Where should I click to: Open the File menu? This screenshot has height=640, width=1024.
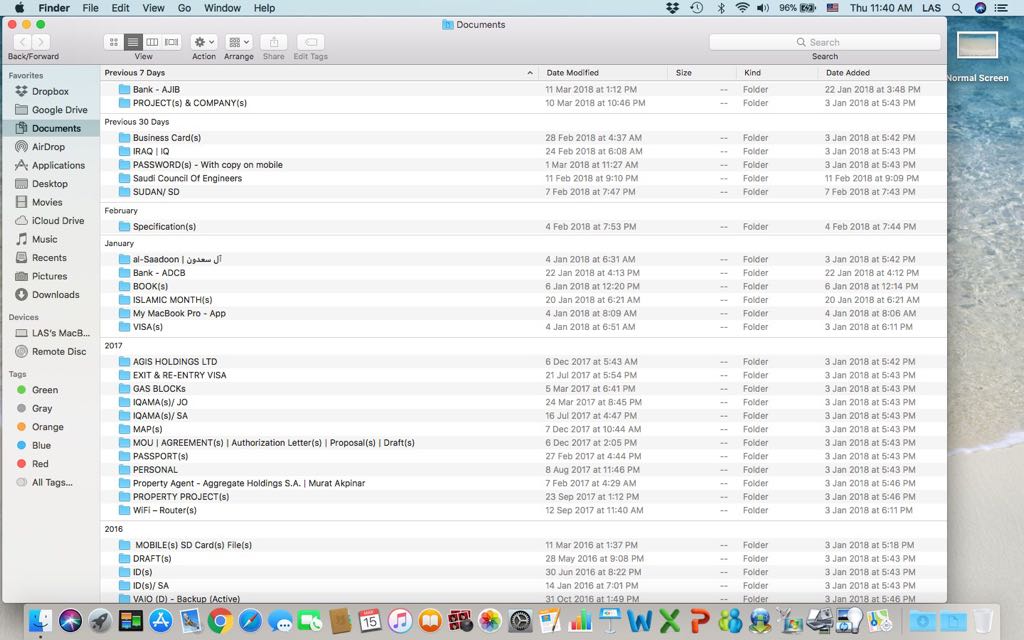(x=90, y=8)
